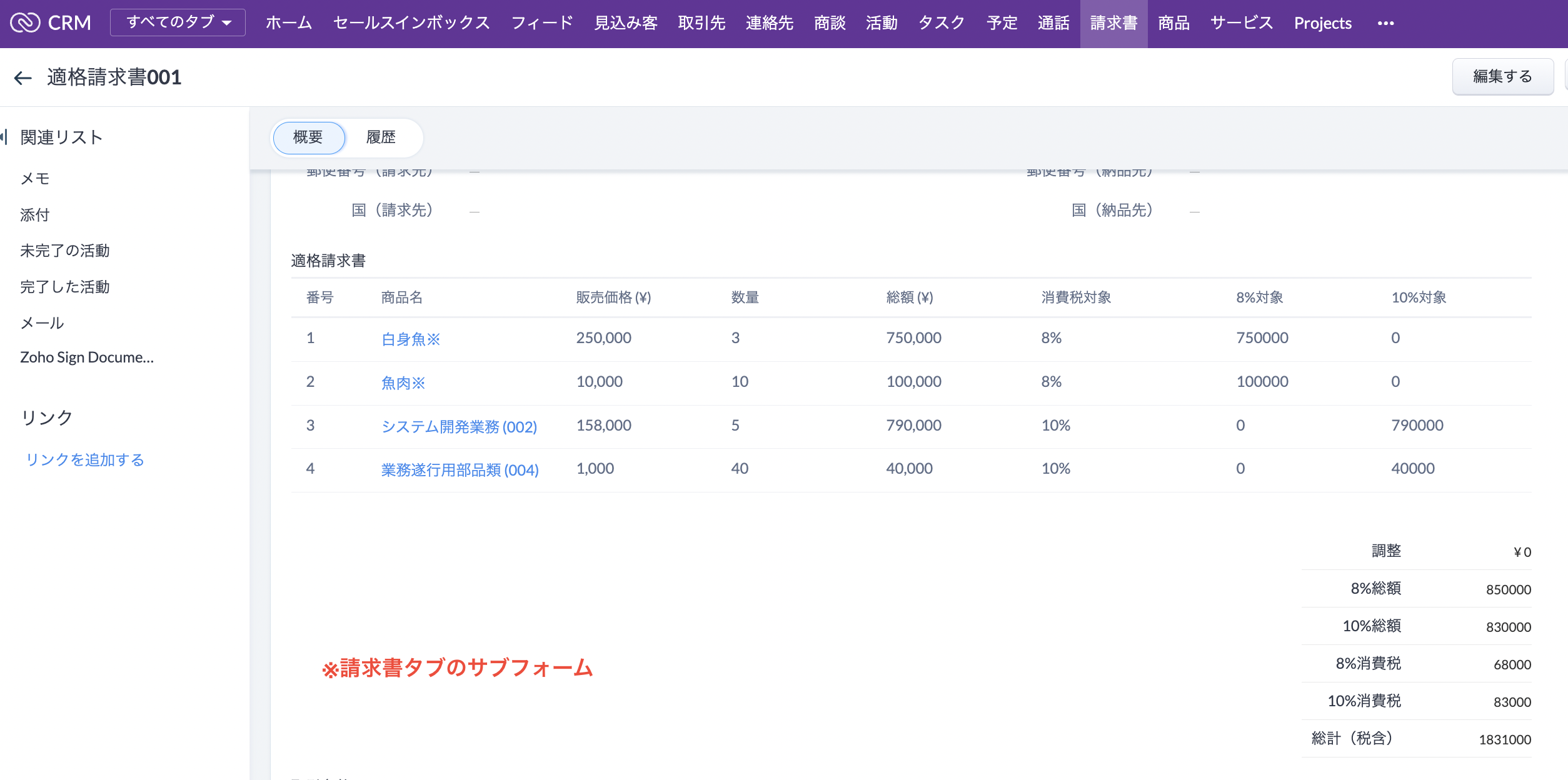1568x780 pixels.
Task: Open 業務遂行用部品類 (004) product link
Action: (460, 470)
